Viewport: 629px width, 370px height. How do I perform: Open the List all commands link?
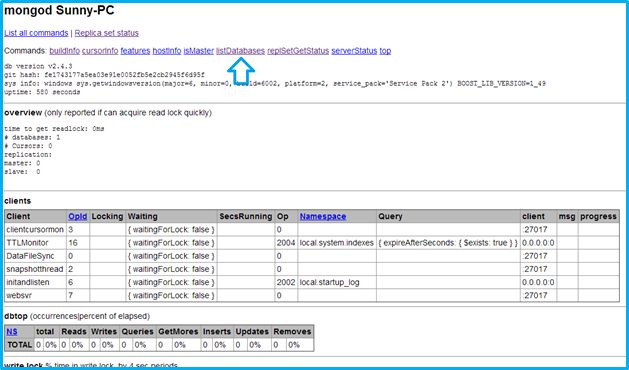[x=36, y=33]
